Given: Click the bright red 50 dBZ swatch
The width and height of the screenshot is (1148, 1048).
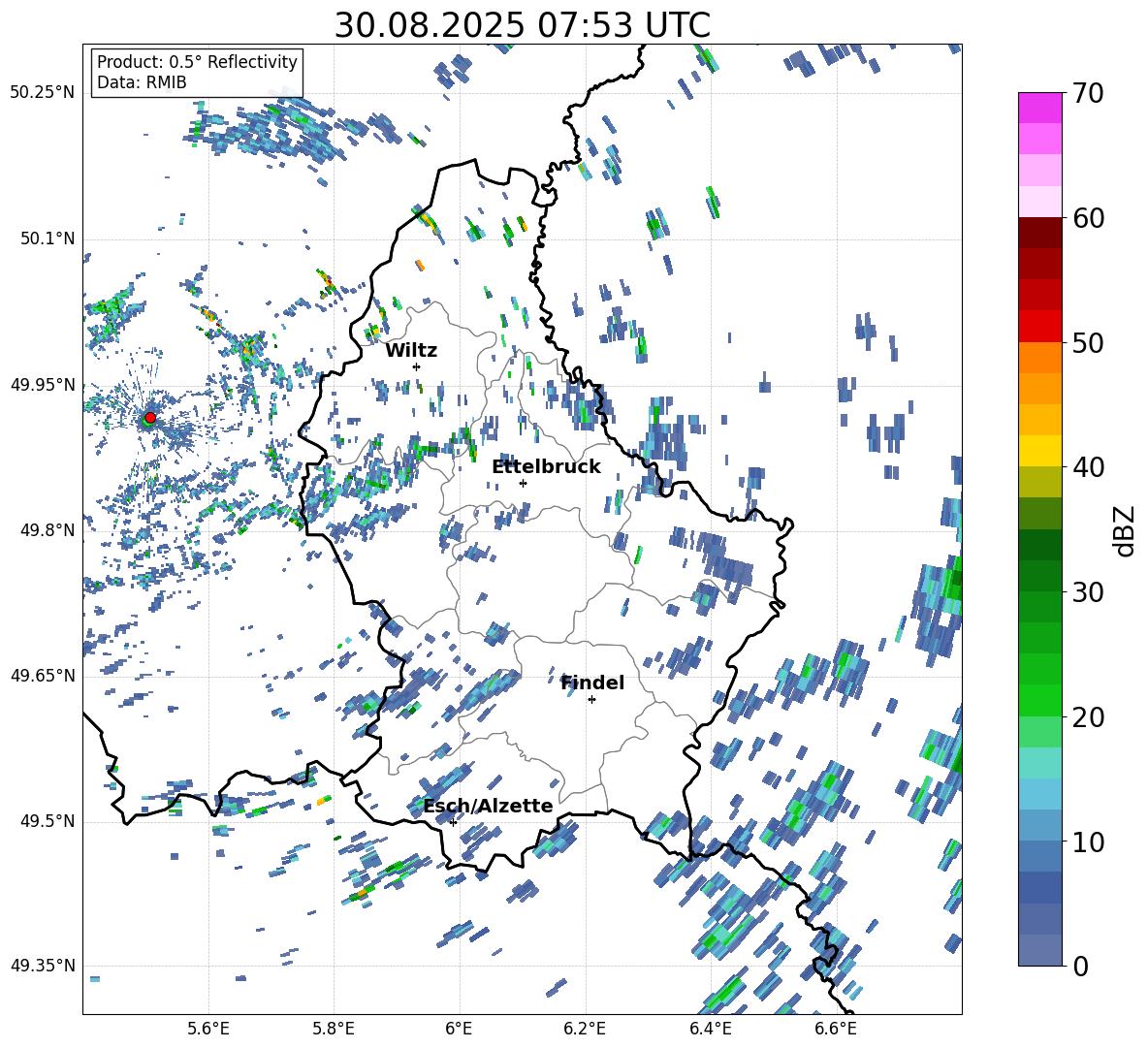Looking at the screenshot, I should [x=1039, y=327].
